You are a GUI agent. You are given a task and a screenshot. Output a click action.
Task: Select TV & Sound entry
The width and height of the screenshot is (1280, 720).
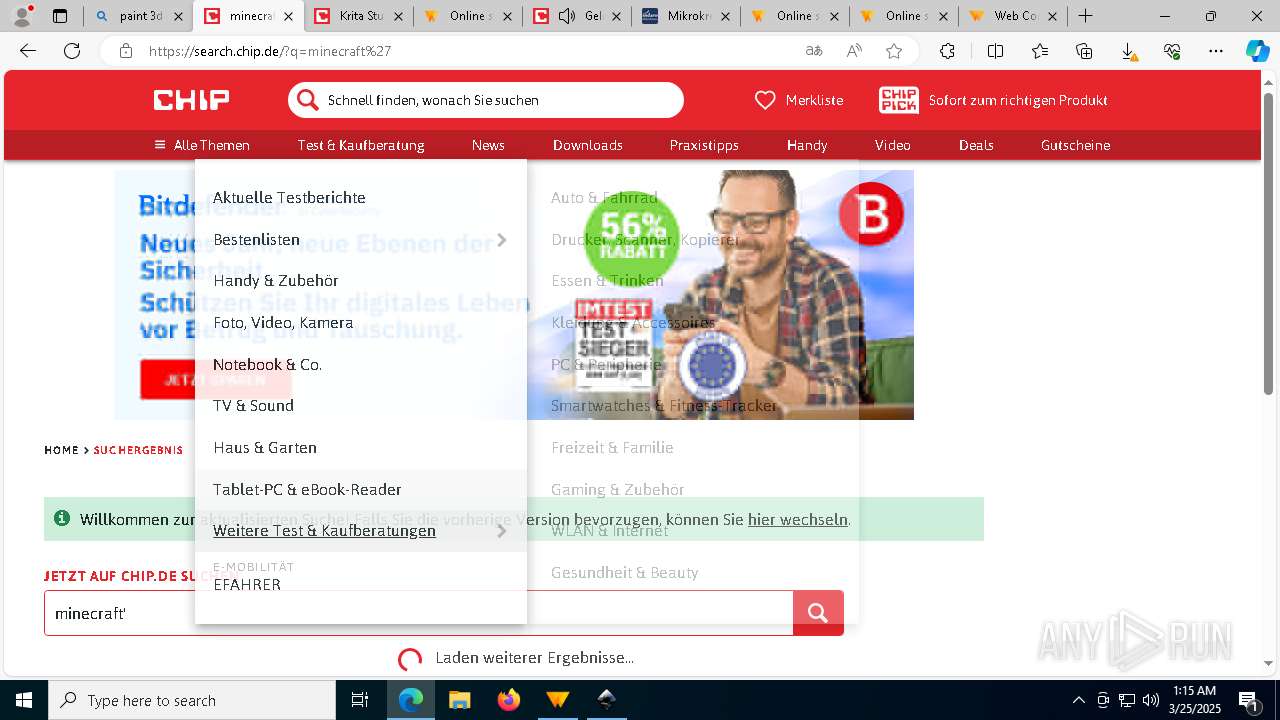tap(253, 406)
